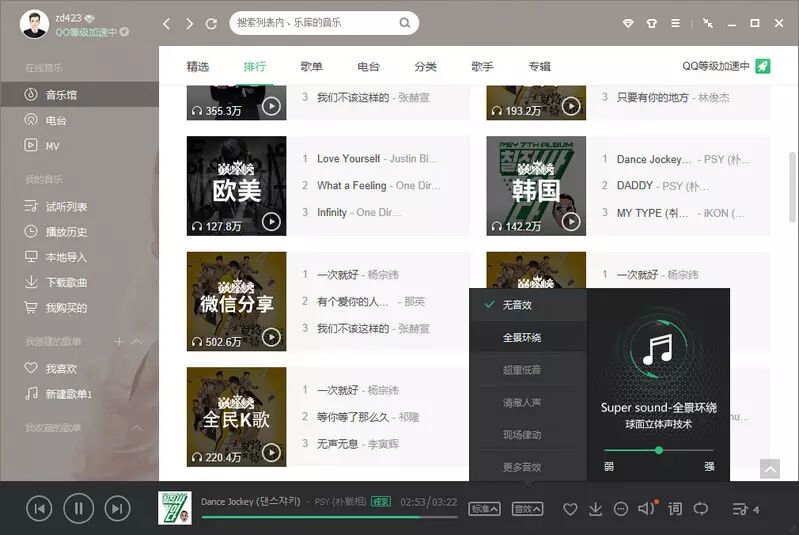Click the back-to-top arrow button
The height and width of the screenshot is (535, 799).
(769, 469)
